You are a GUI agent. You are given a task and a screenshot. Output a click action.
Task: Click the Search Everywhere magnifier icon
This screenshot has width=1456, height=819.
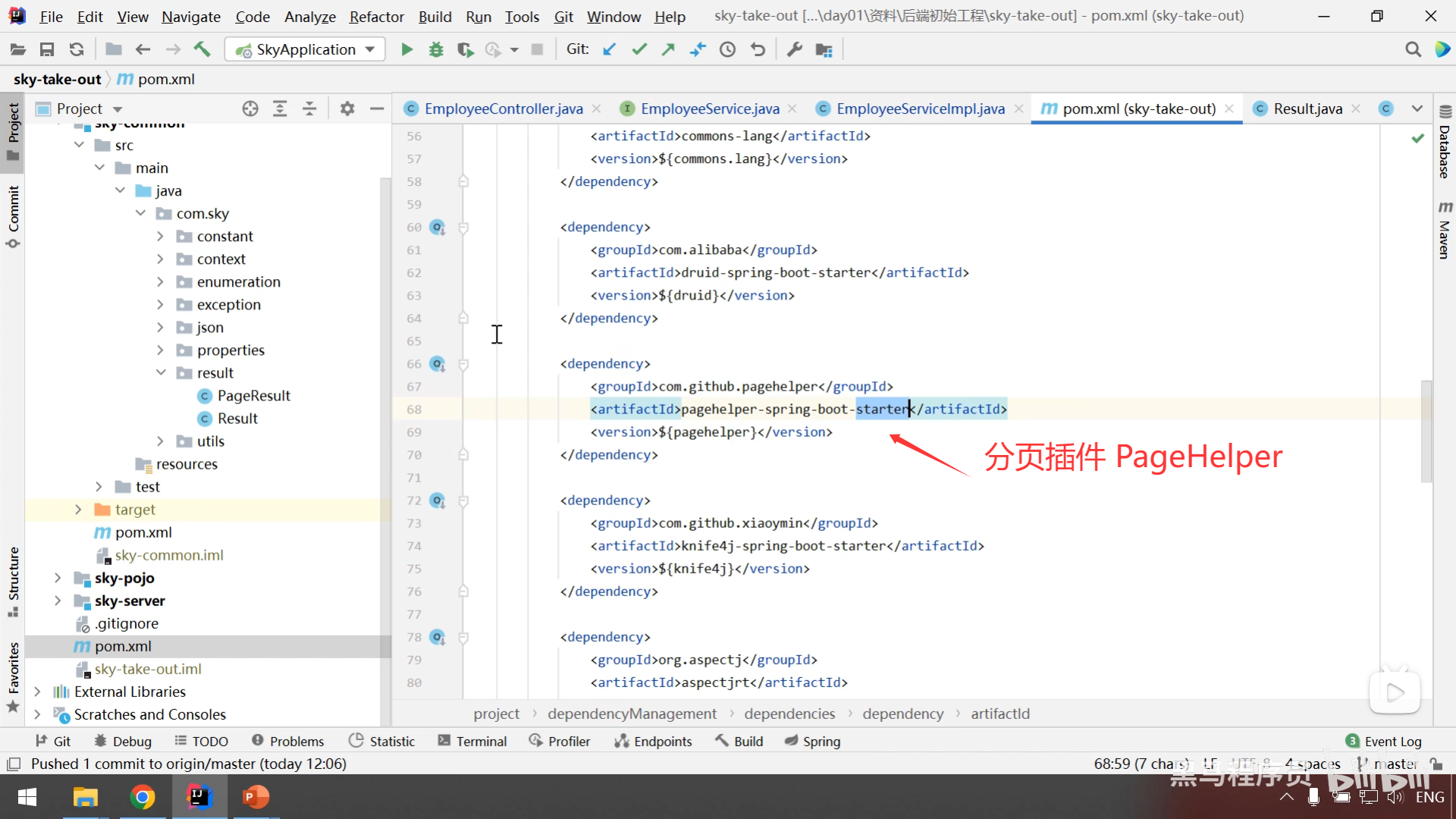1413,49
